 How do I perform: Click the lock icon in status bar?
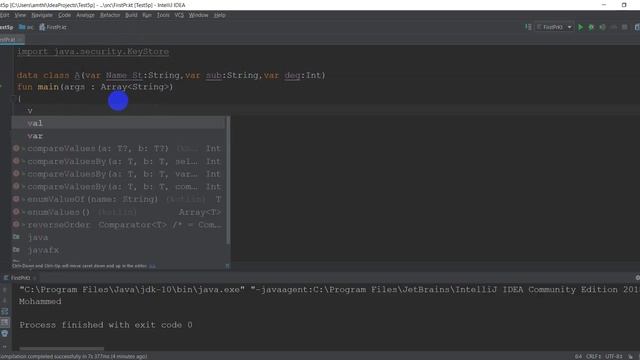pos(630,356)
